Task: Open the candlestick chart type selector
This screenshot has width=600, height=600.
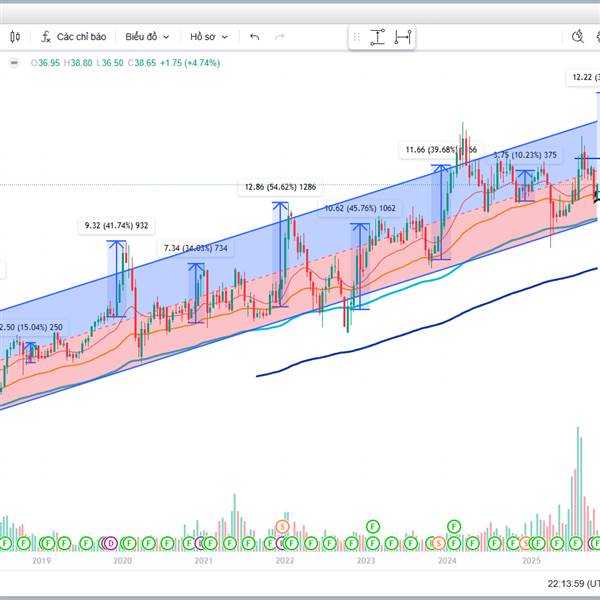Action: [x=15, y=37]
